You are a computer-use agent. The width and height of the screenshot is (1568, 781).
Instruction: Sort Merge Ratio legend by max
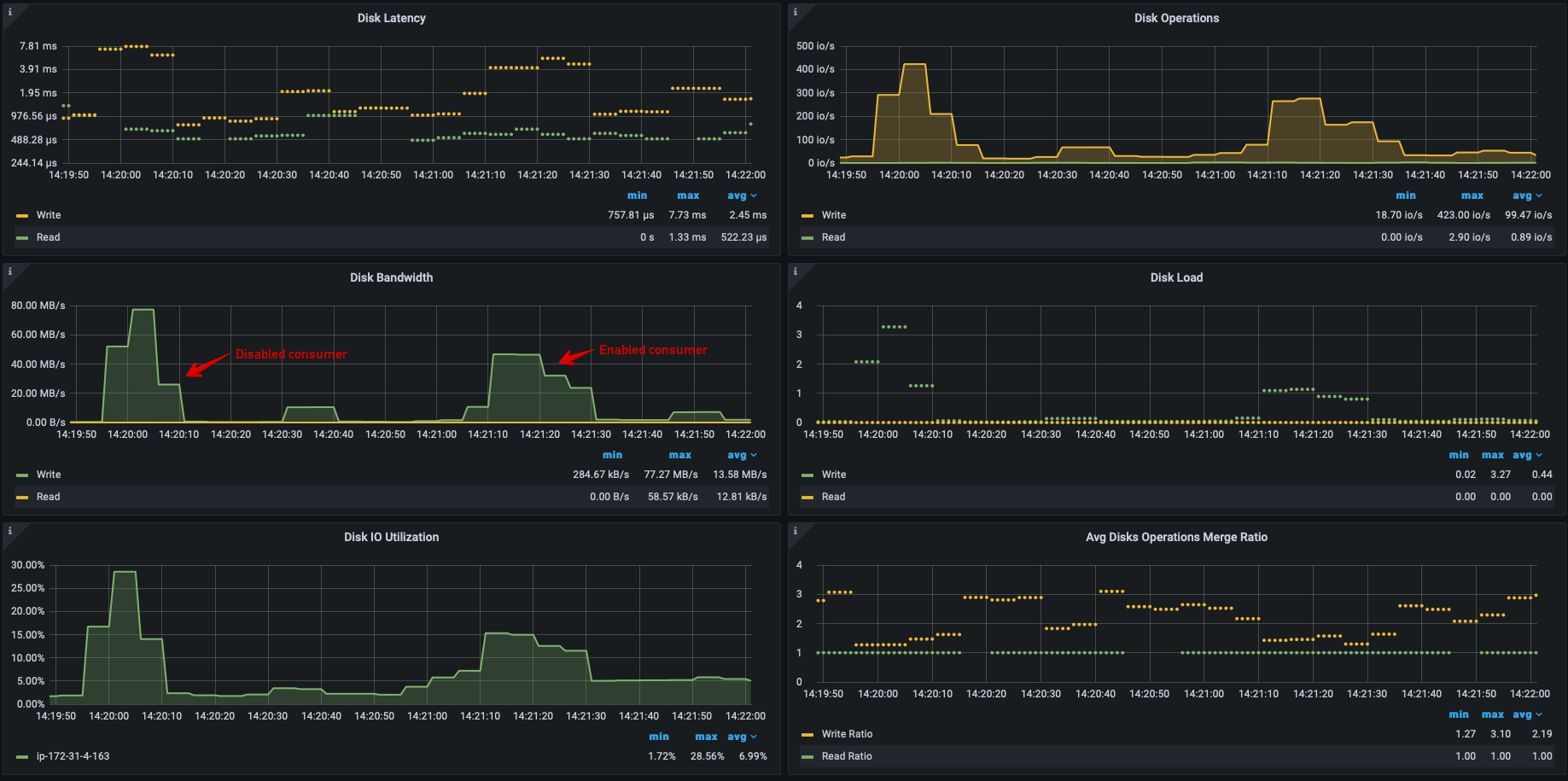pos(1493,714)
